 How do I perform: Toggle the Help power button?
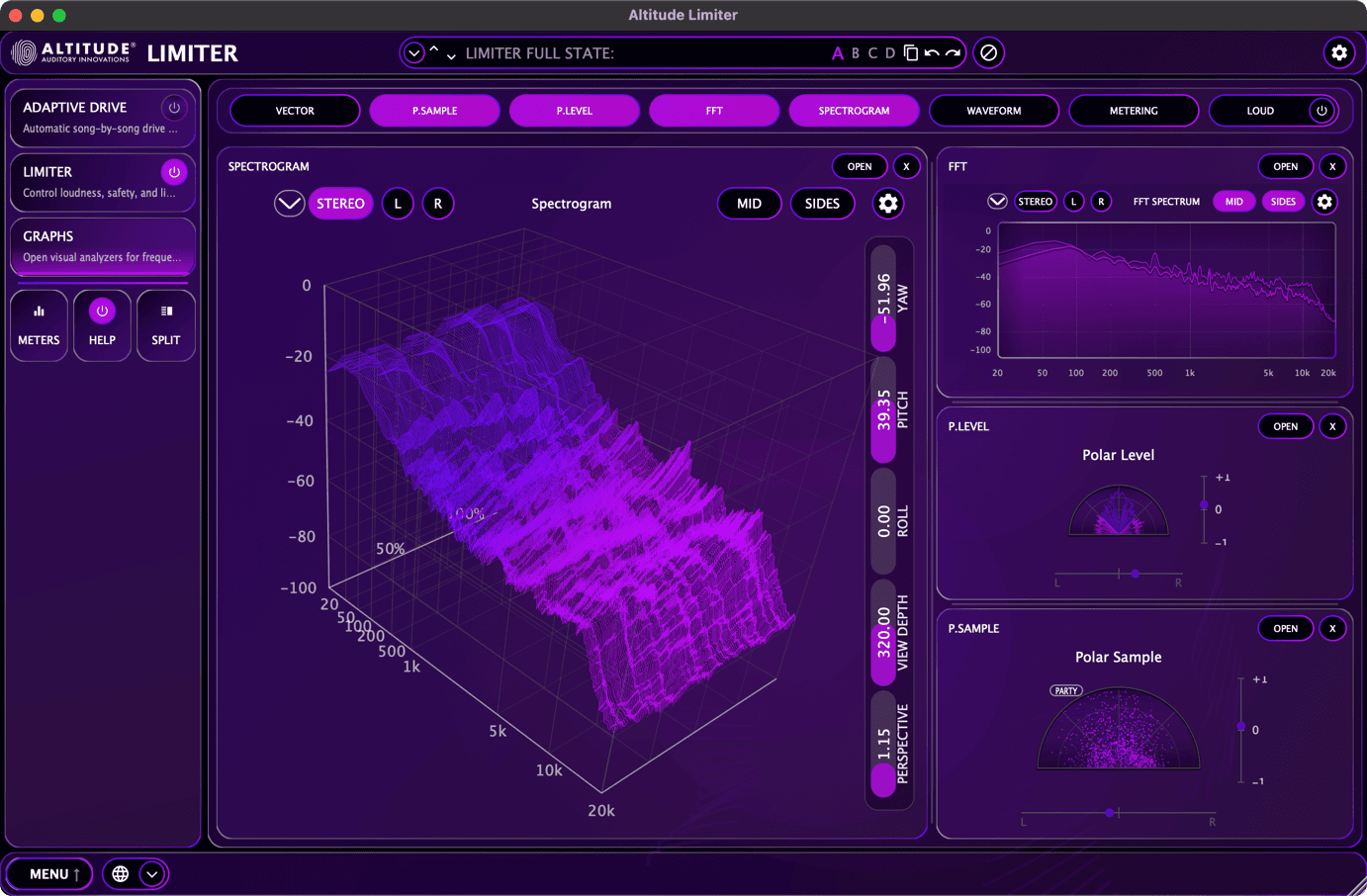[x=102, y=312]
